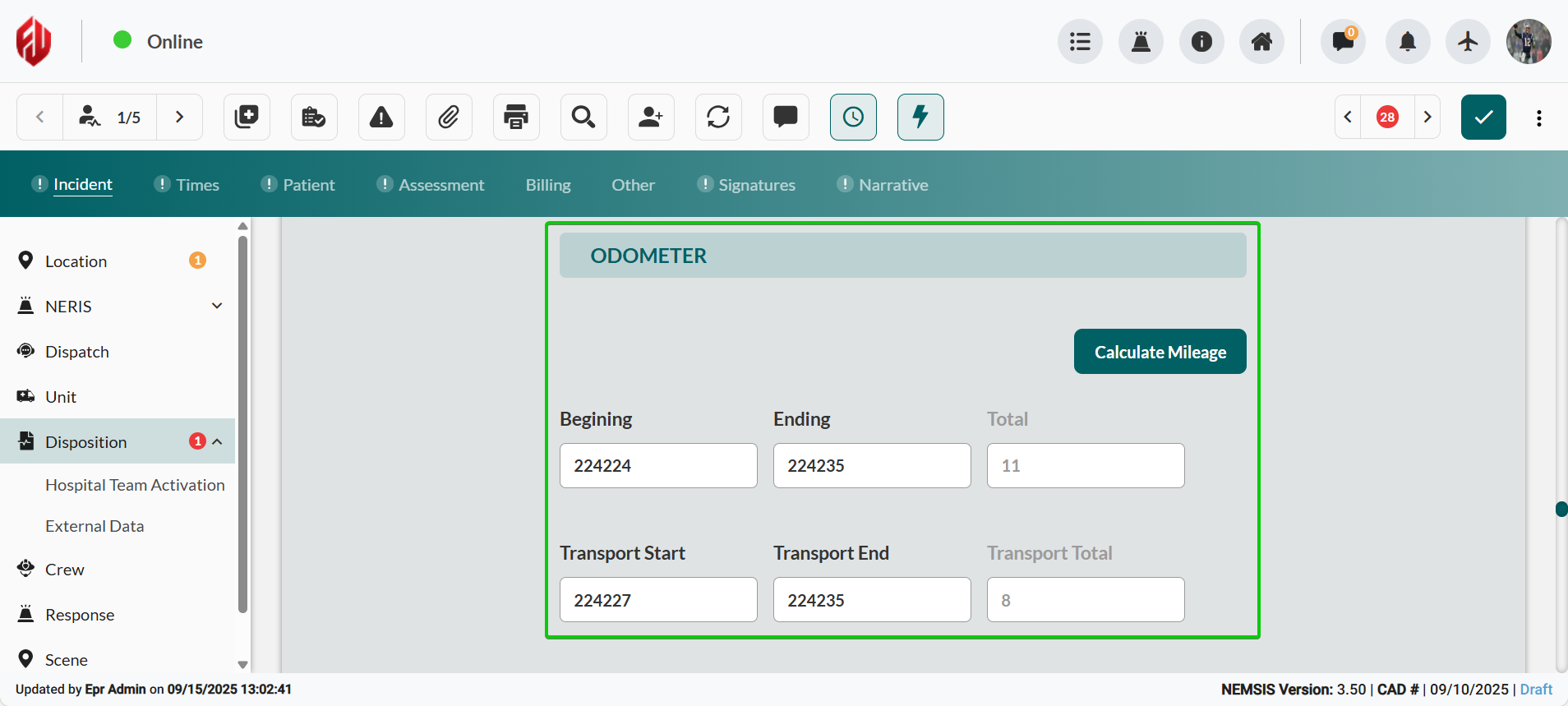Open the attachments paperclip icon
The image size is (1568, 706).
[449, 118]
